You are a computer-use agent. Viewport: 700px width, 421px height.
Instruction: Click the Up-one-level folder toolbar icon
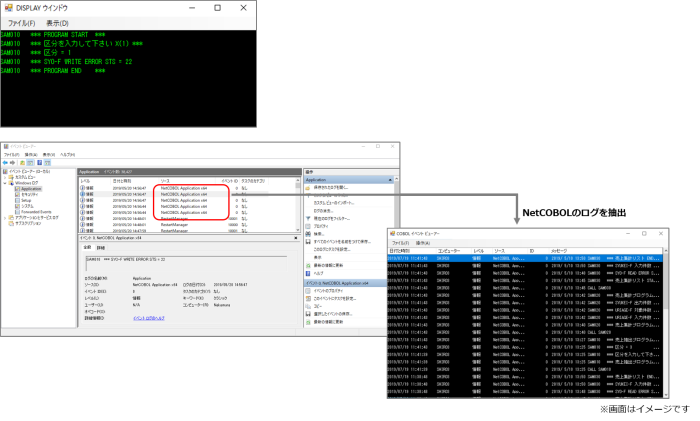[22, 163]
